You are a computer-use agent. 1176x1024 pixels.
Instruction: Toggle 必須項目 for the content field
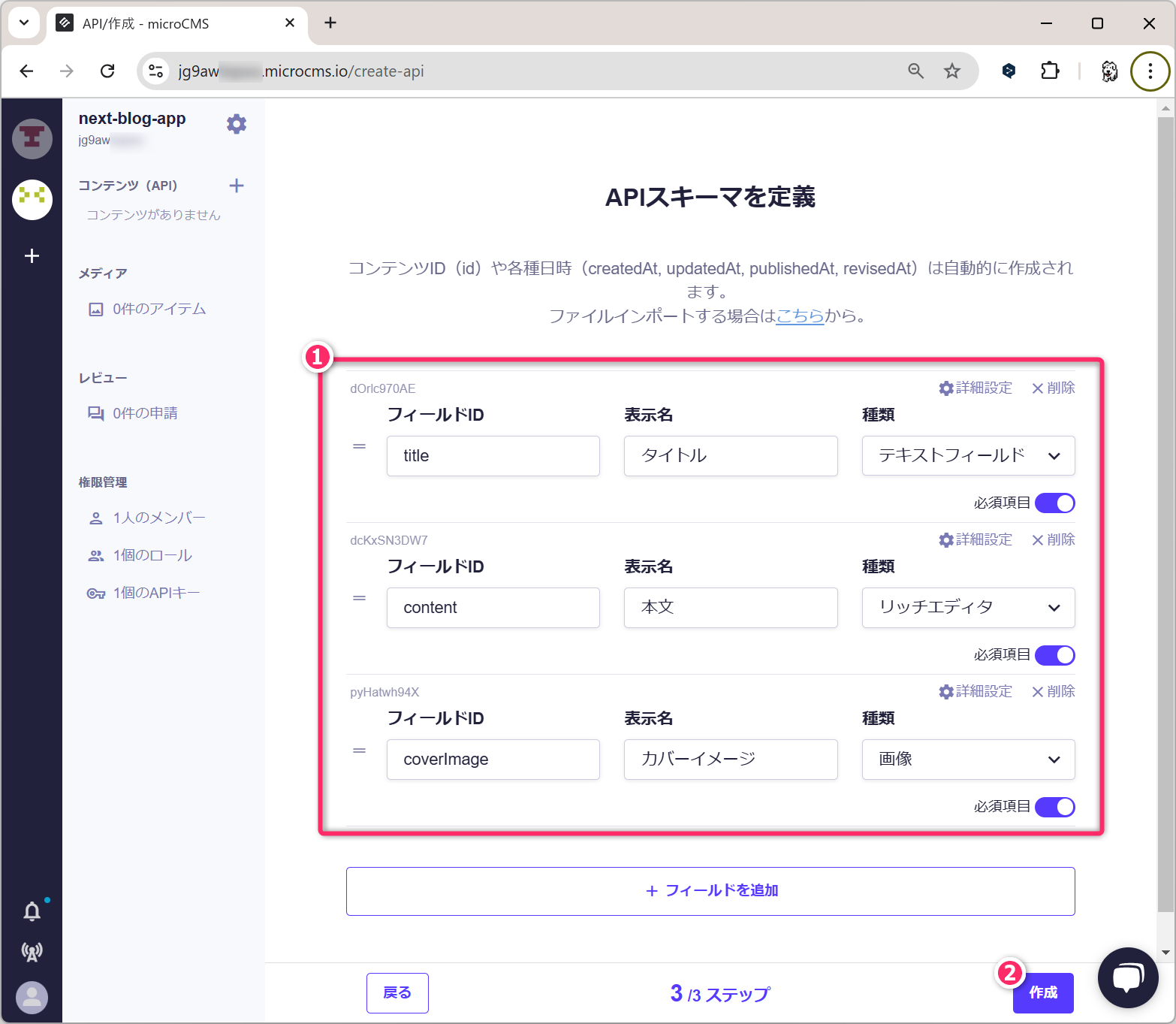coord(1054,655)
